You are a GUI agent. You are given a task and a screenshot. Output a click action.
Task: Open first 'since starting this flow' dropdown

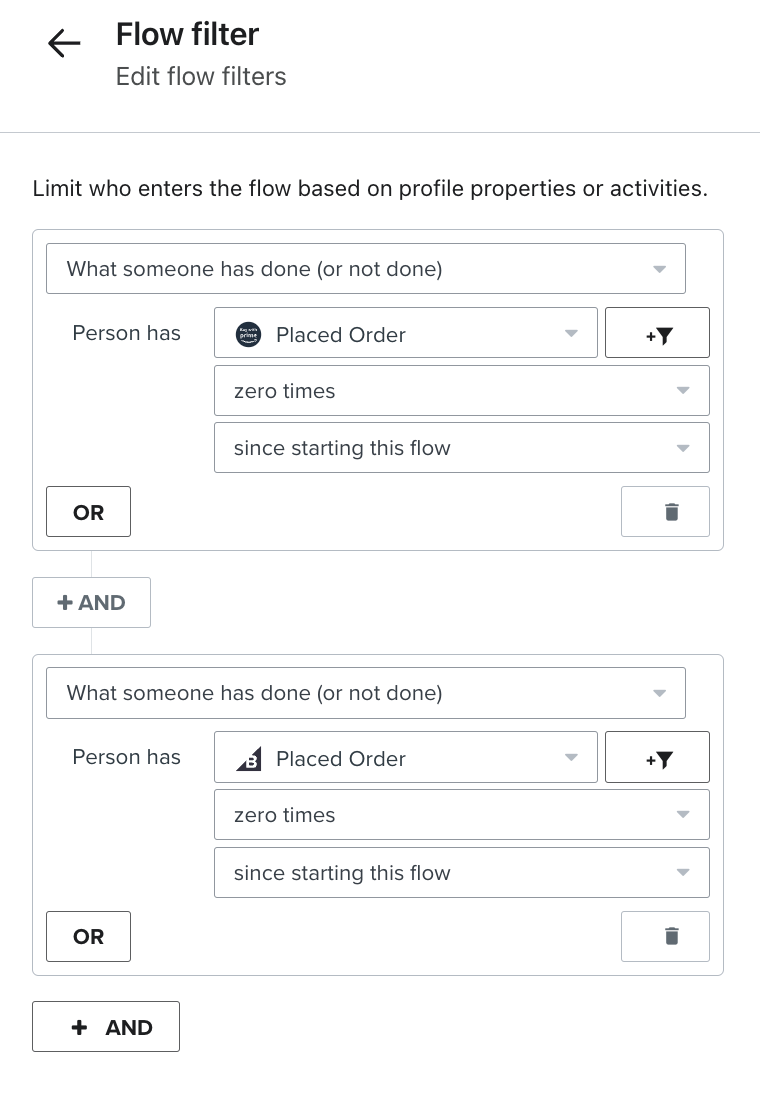pos(461,448)
